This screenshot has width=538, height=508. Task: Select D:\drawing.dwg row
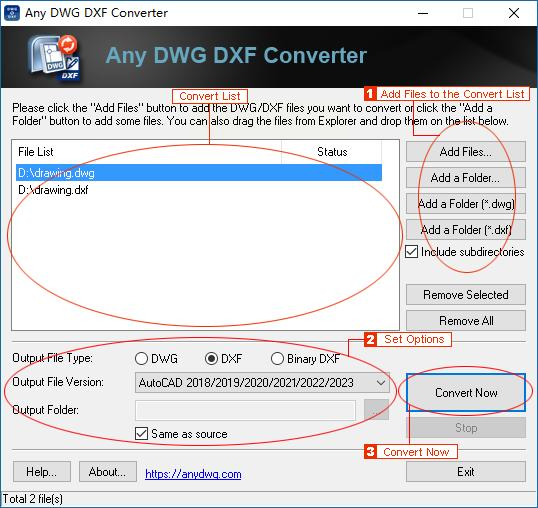(x=199, y=173)
